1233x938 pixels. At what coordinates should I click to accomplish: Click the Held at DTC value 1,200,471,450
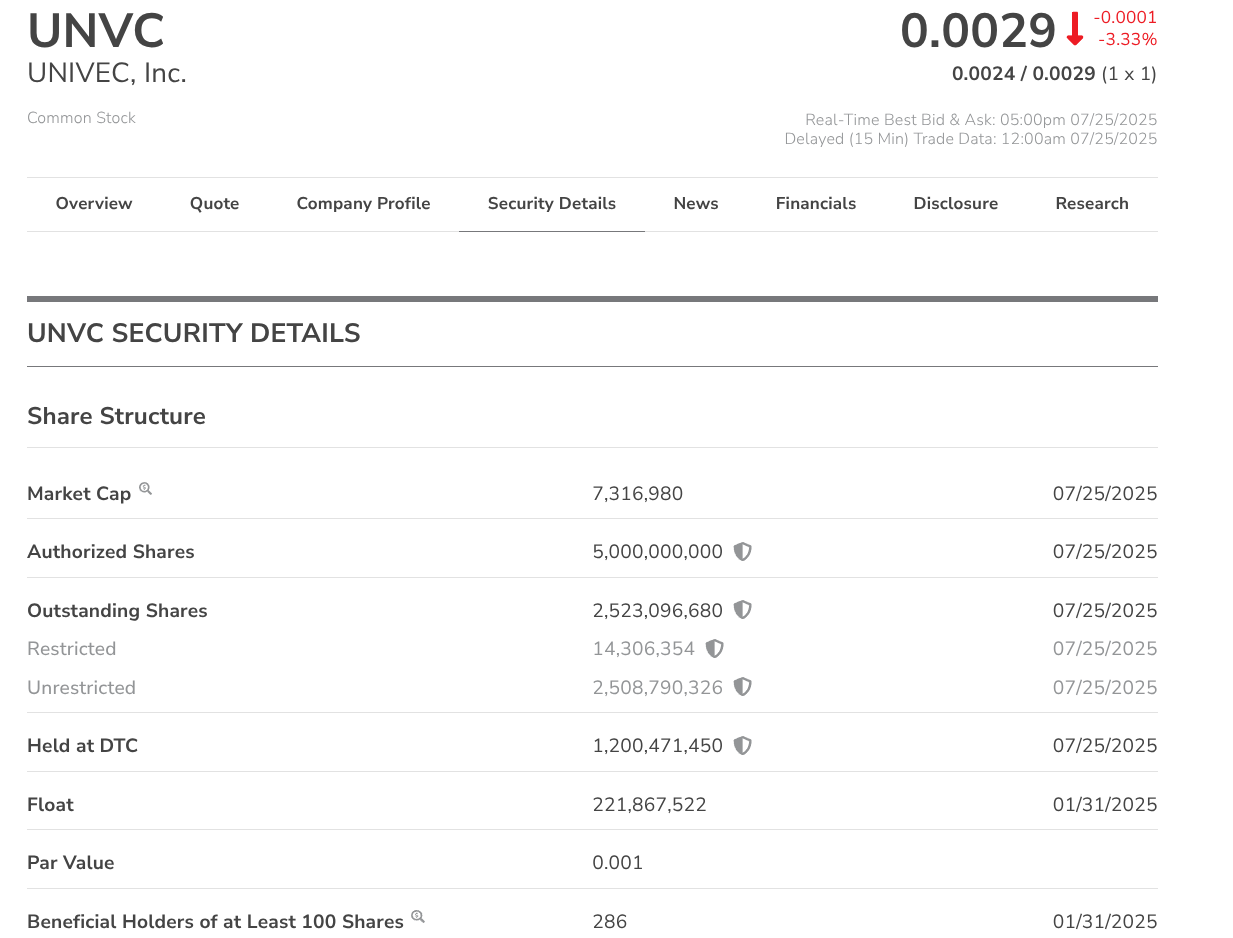[x=658, y=746]
